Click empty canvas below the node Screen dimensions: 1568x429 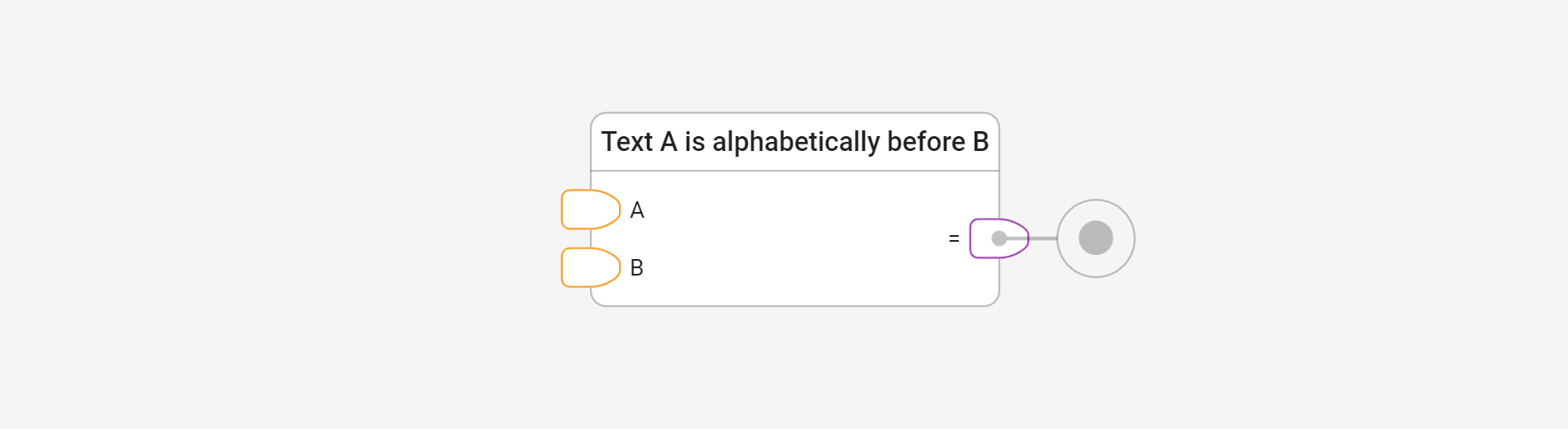(x=792, y=371)
